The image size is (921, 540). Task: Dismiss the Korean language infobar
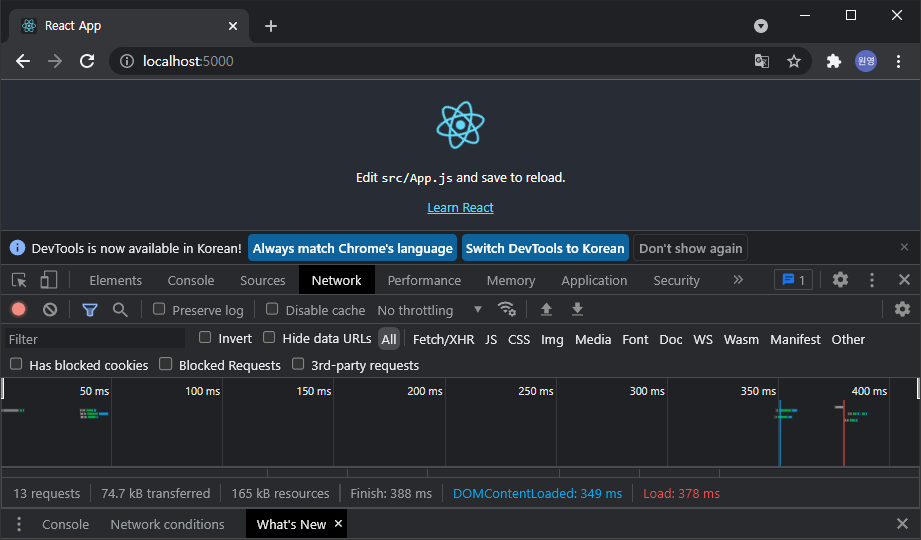[904, 247]
